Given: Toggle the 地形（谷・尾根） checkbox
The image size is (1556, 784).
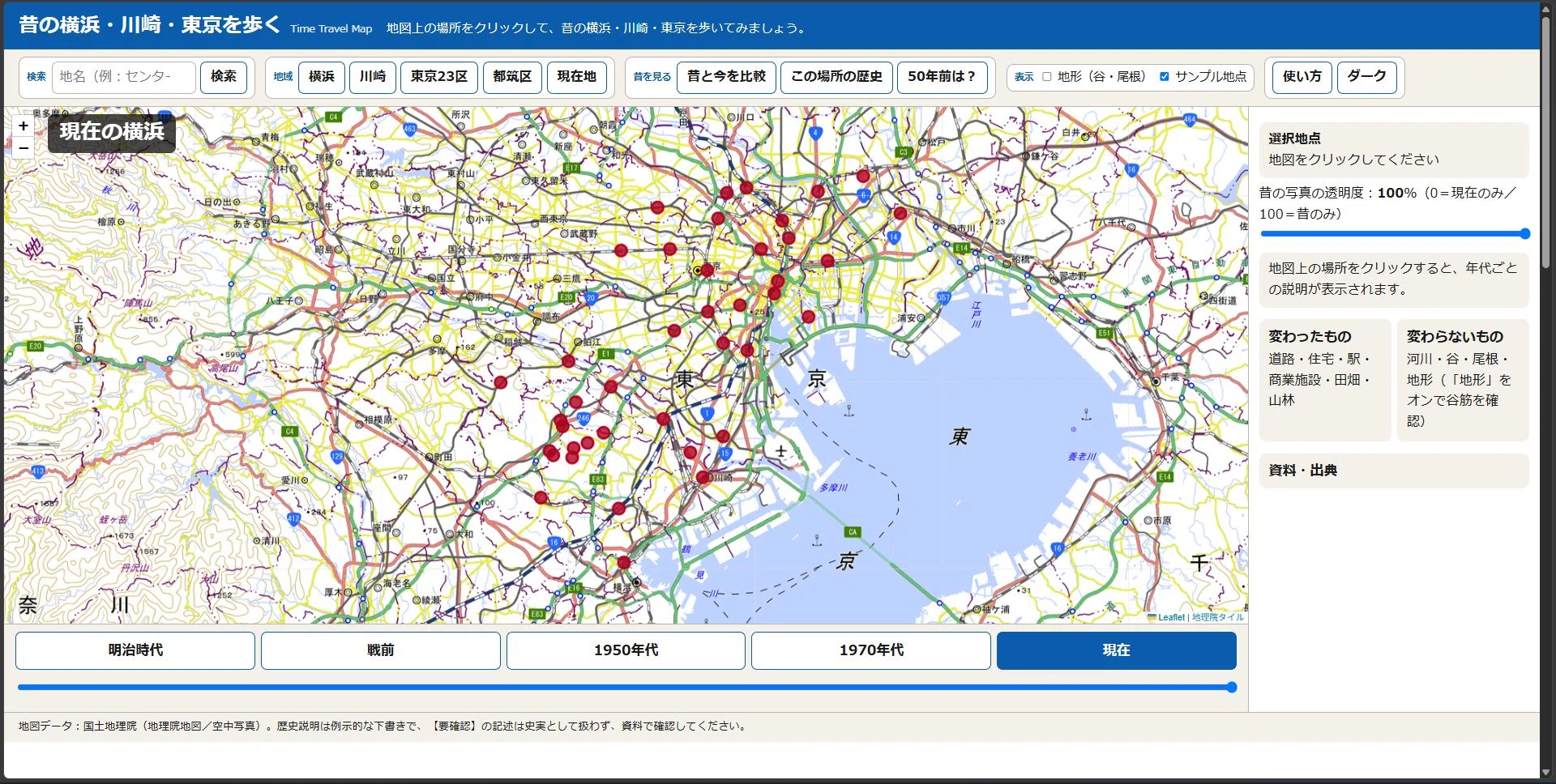Looking at the screenshot, I should (1047, 77).
